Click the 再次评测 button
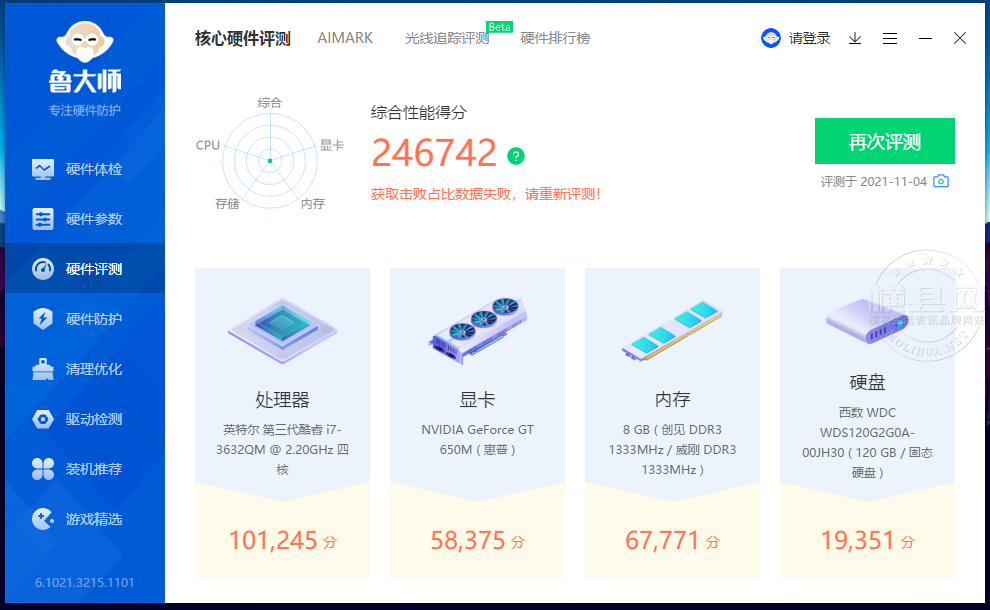This screenshot has height=610, width=990. point(885,141)
